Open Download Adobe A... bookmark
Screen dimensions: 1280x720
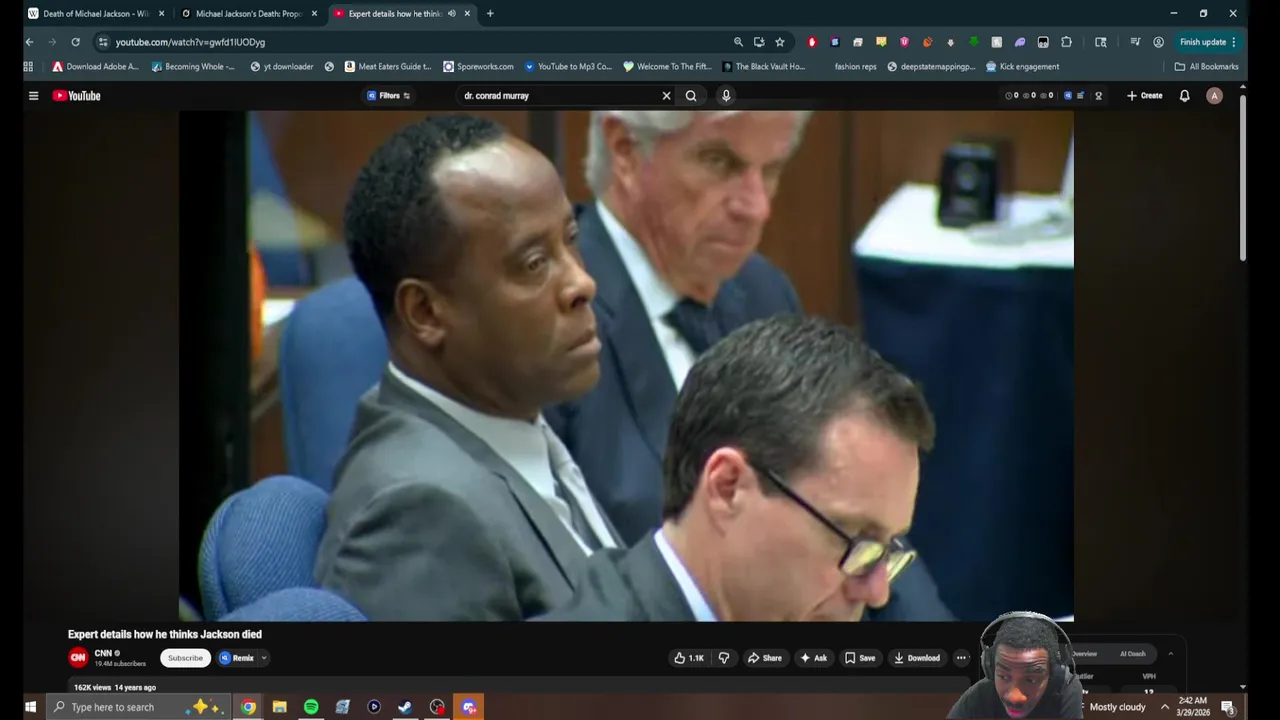point(95,67)
